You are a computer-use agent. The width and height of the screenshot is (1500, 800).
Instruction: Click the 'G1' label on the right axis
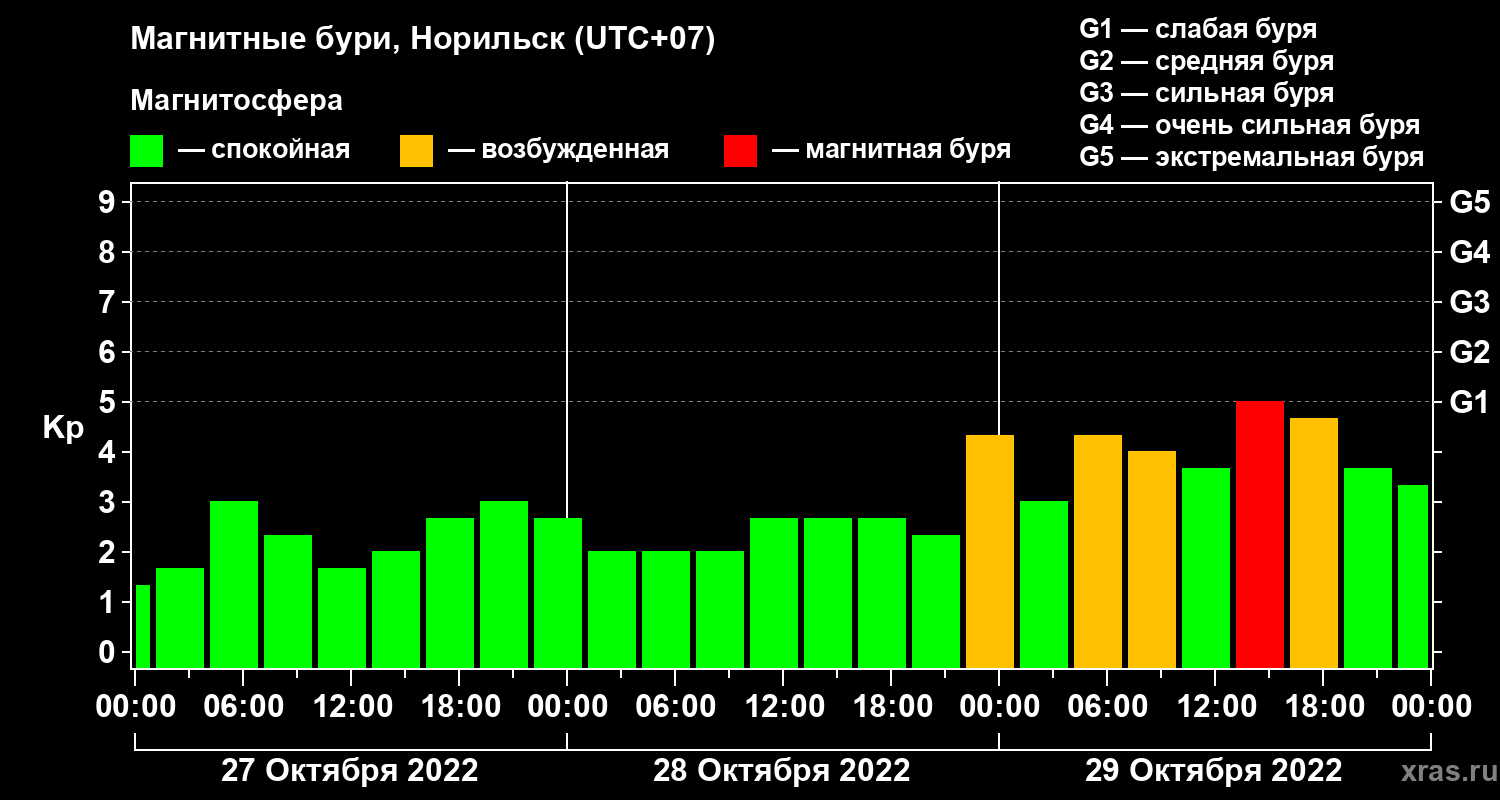1469,402
